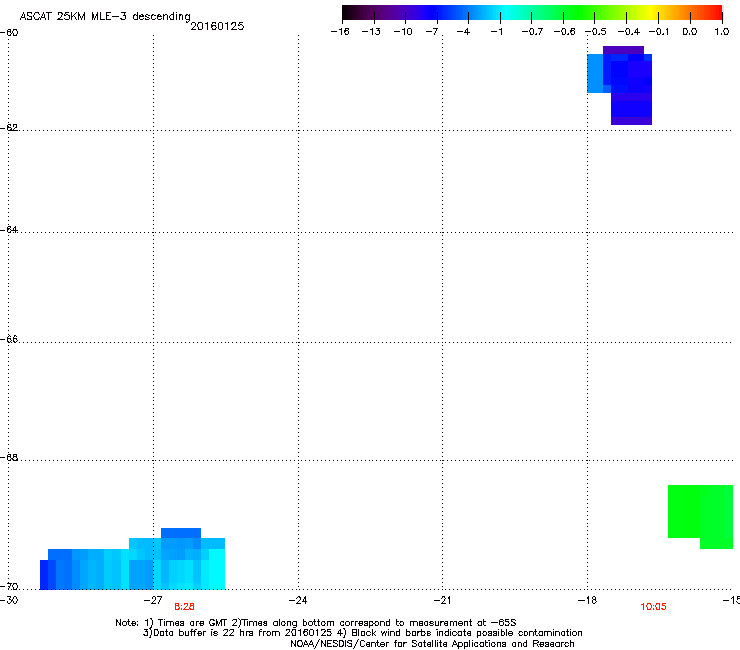Click the -4 color bar label
740x650 pixels.
tap(463, 32)
